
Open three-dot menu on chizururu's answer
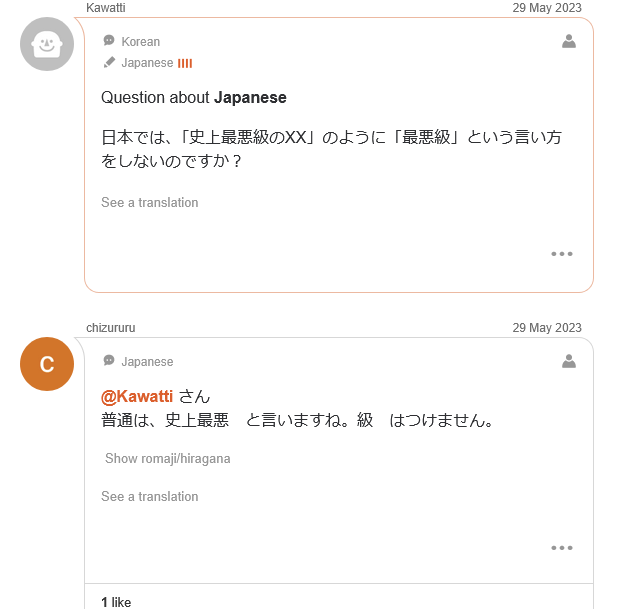pyautogui.click(x=562, y=548)
